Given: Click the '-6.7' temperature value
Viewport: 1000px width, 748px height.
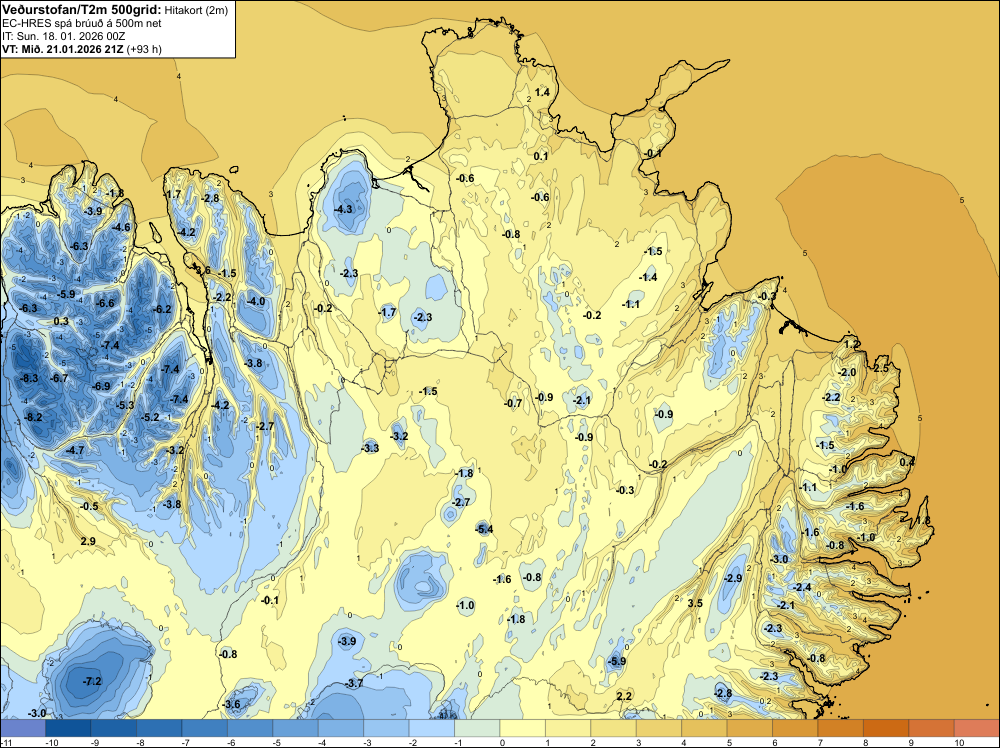Looking at the screenshot, I should (x=59, y=378).
